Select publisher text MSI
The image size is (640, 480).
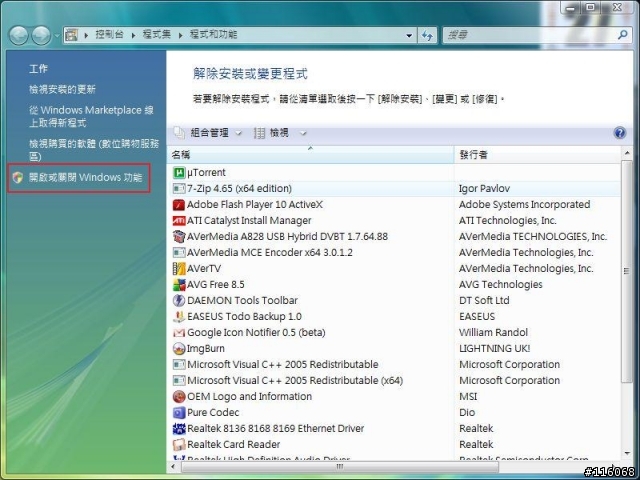[x=468, y=396]
